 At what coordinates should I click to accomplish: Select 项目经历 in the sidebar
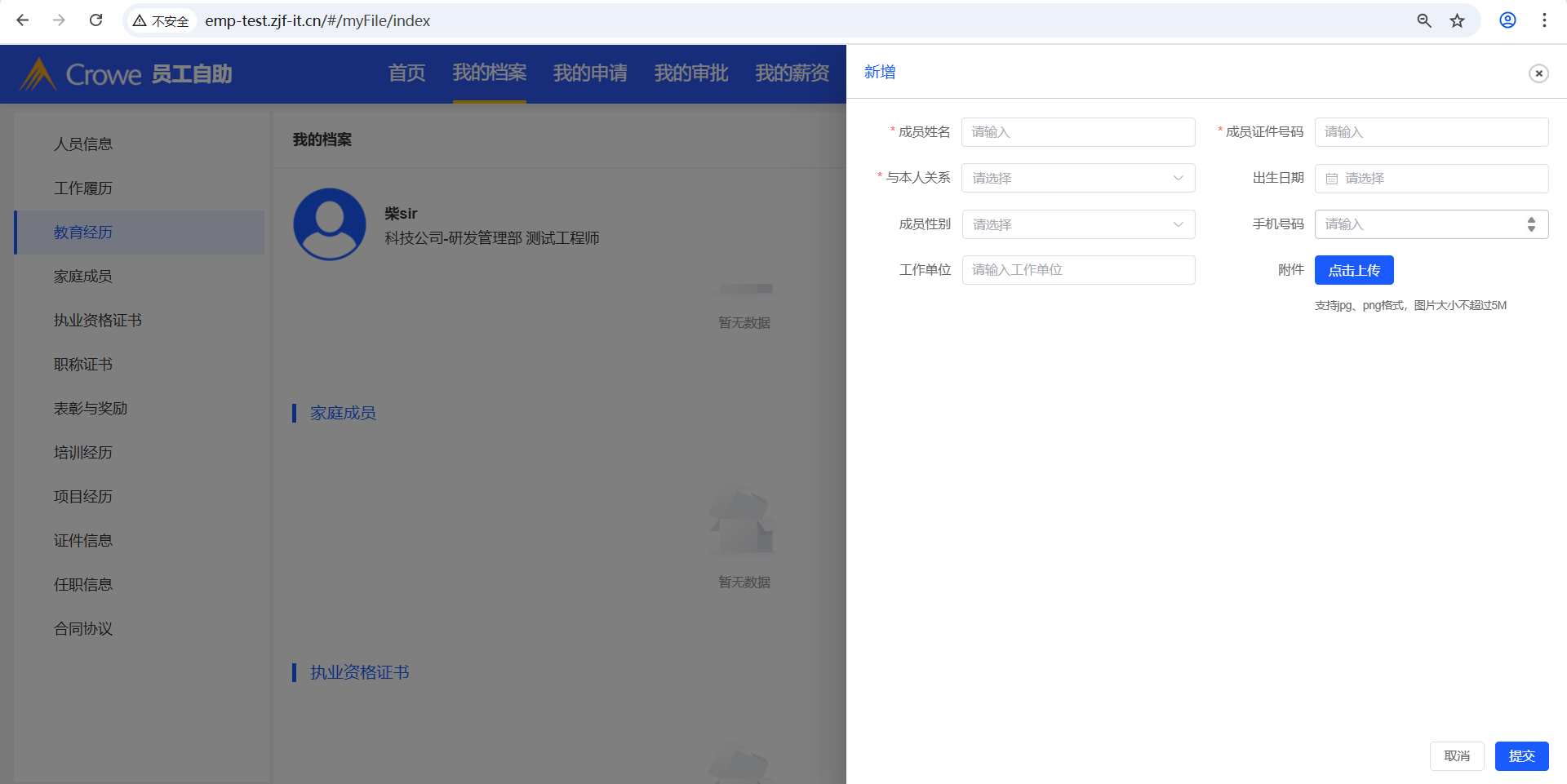pos(140,497)
